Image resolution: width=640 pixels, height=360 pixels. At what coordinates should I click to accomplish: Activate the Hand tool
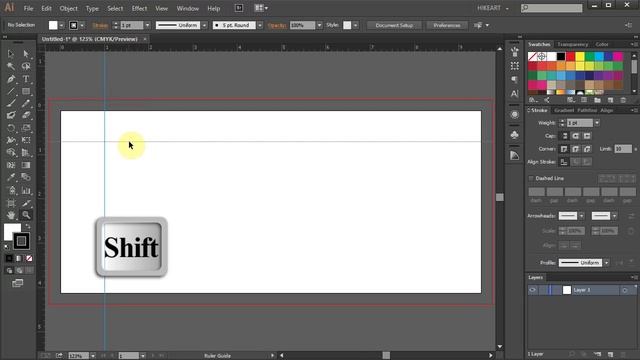pyautogui.click(x=11, y=215)
